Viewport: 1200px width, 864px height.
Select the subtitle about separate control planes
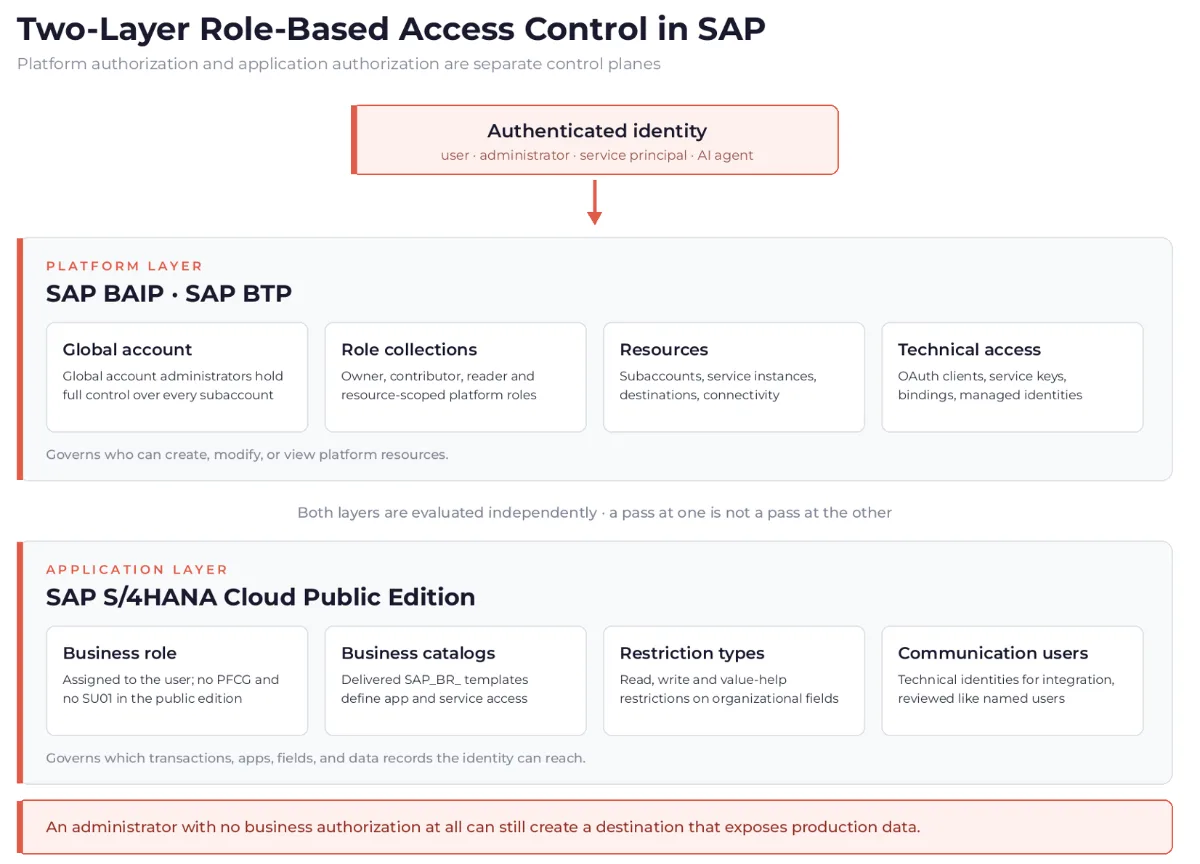(339, 64)
